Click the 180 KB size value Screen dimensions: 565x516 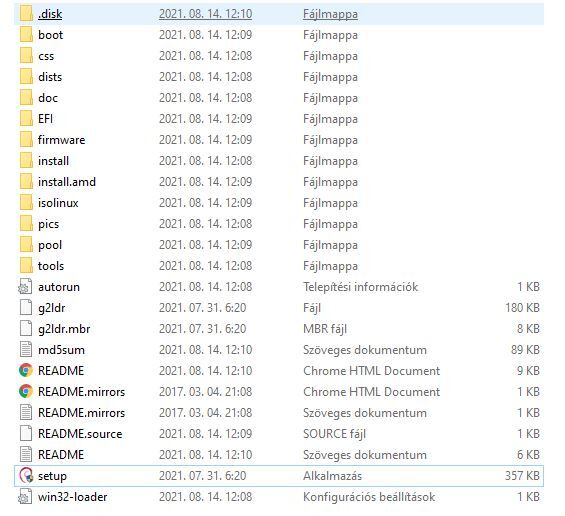(x=522, y=308)
